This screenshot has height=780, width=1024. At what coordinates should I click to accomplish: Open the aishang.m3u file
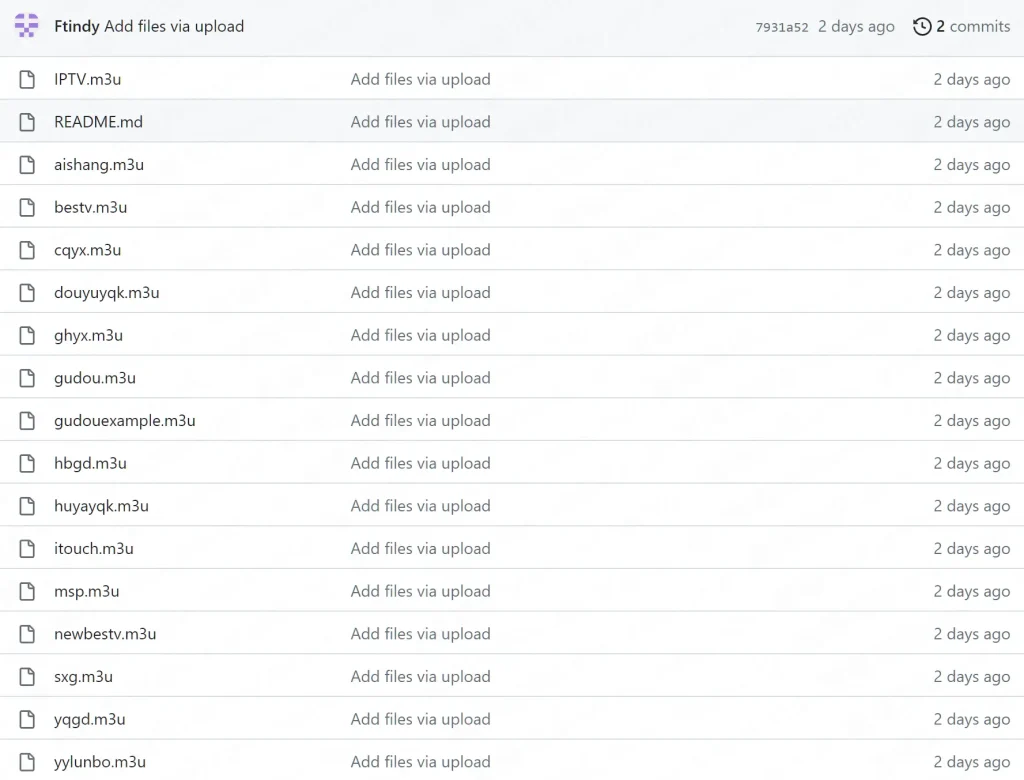(x=99, y=165)
